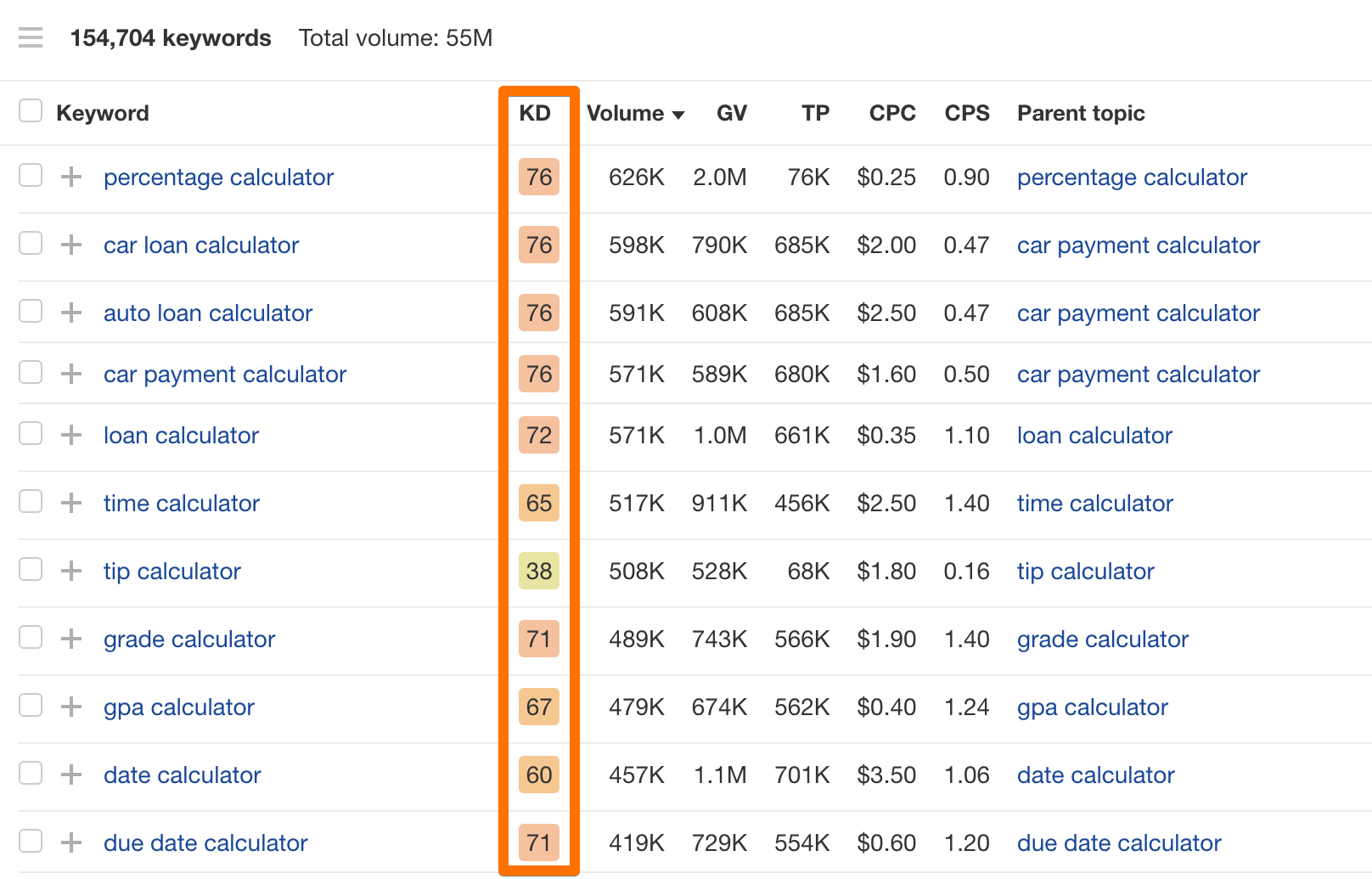Expand the due date calculator row
The image size is (1372, 879).
70,842
